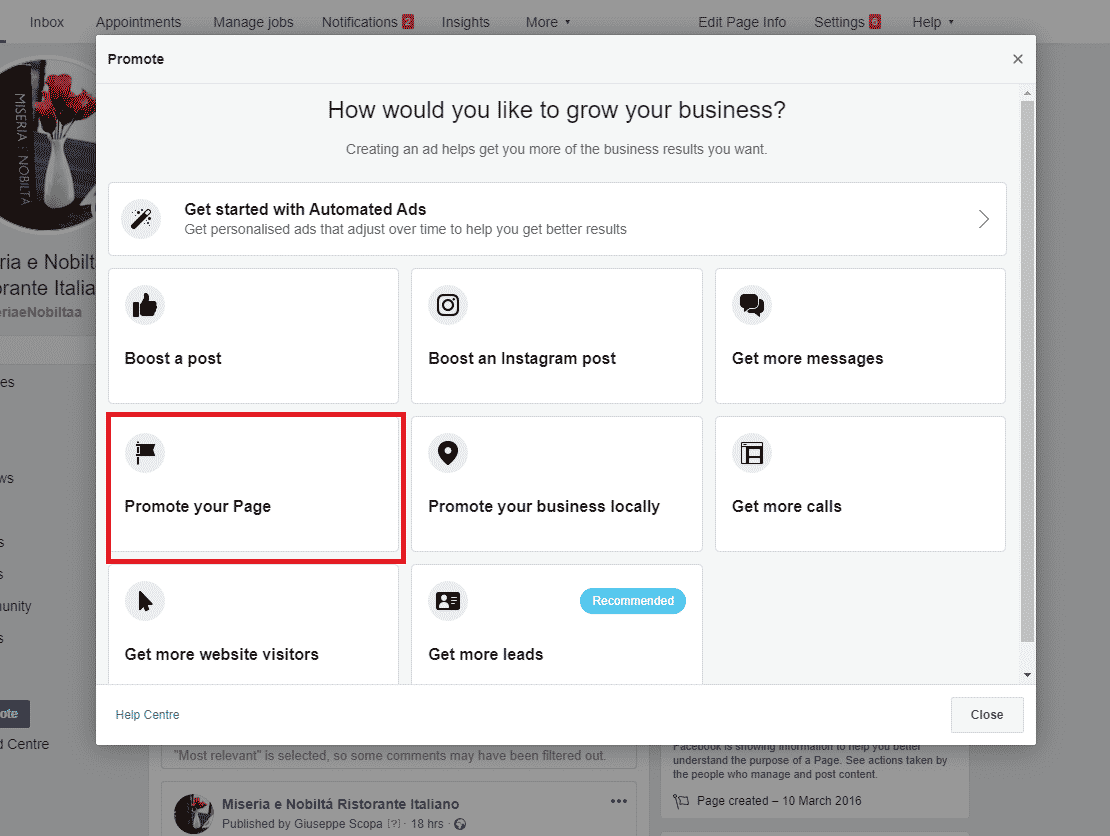This screenshot has height=836, width=1110.
Task: Select Get more messages option
Action: click(x=860, y=336)
